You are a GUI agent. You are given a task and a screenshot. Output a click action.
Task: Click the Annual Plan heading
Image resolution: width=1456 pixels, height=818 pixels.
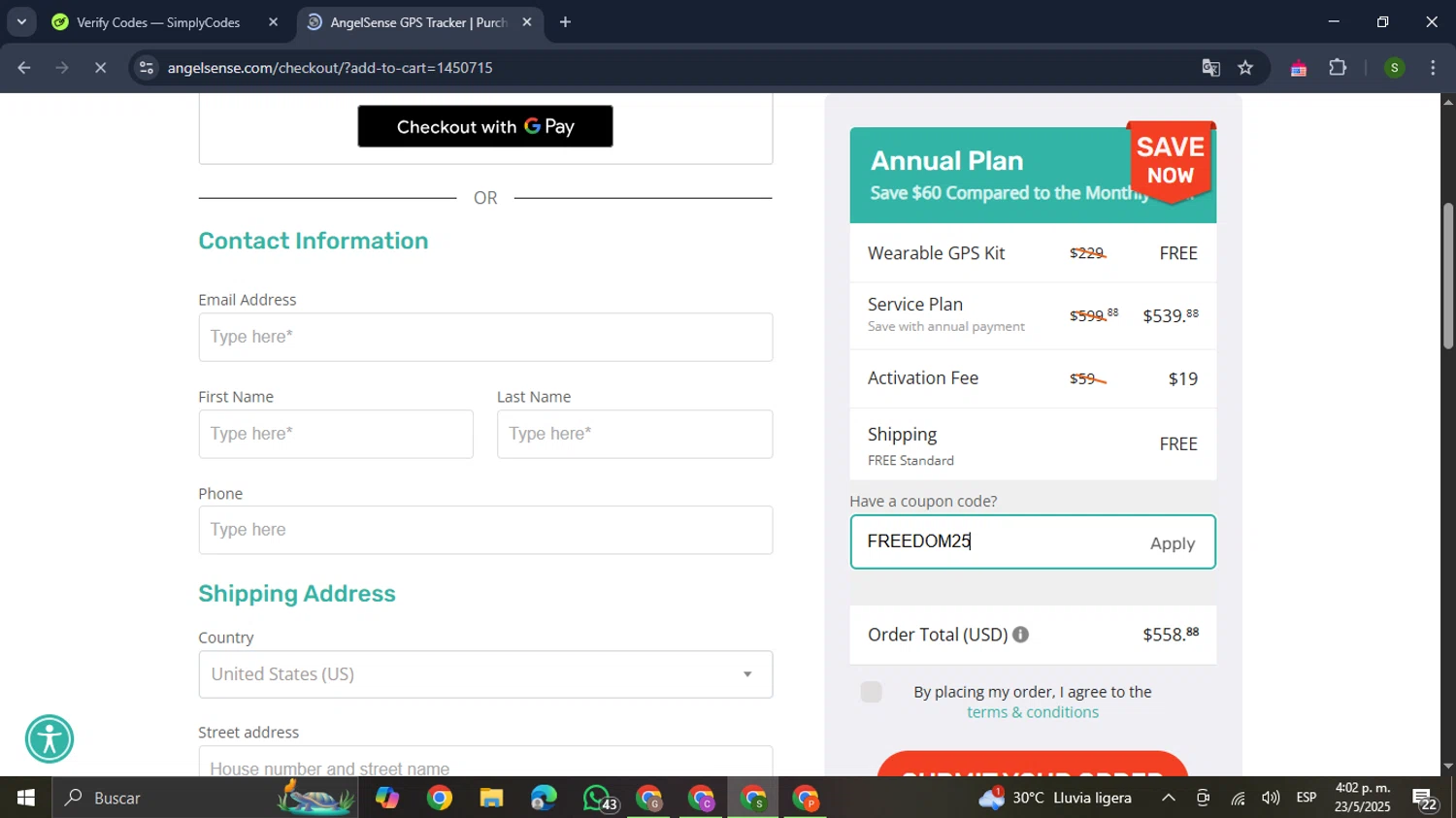coord(946,160)
